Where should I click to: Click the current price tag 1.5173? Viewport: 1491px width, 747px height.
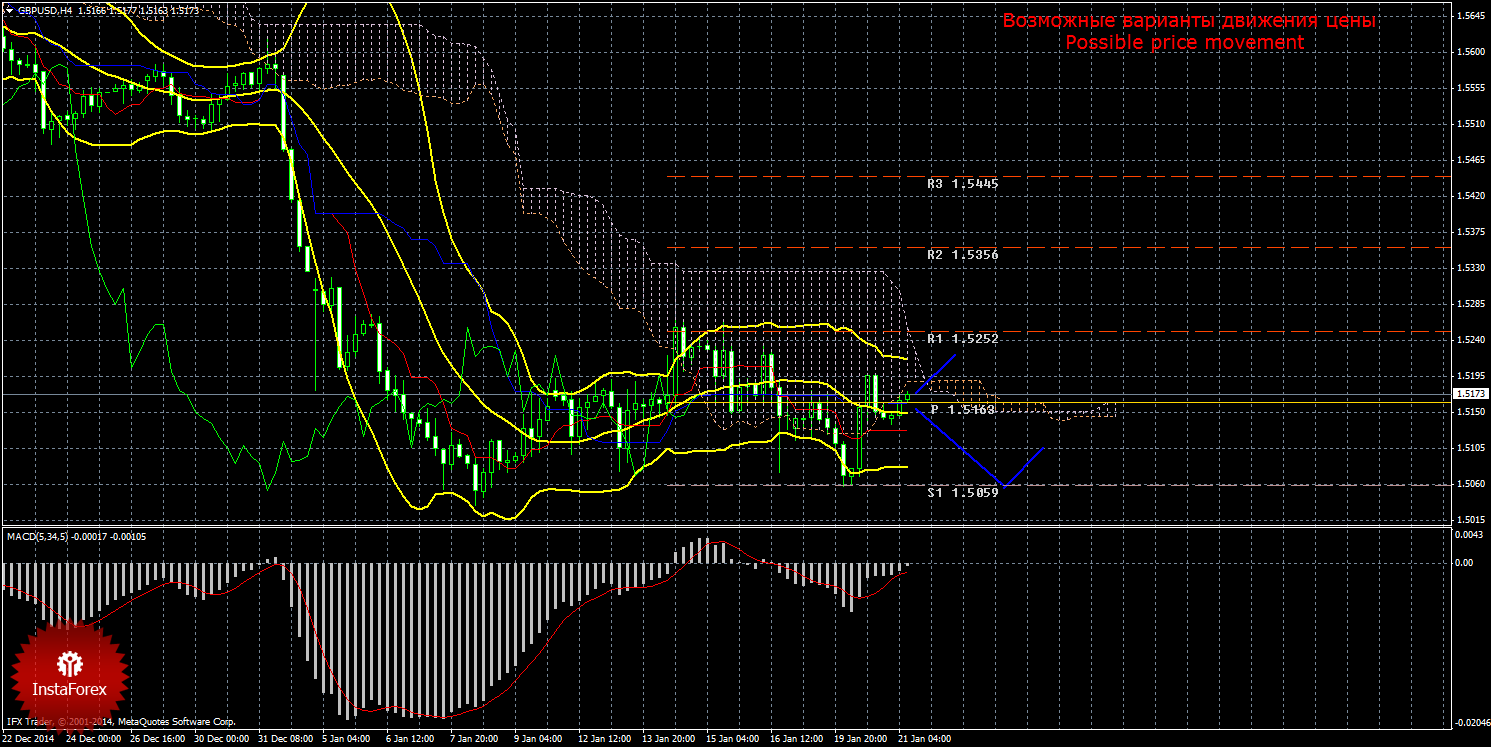1470,394
